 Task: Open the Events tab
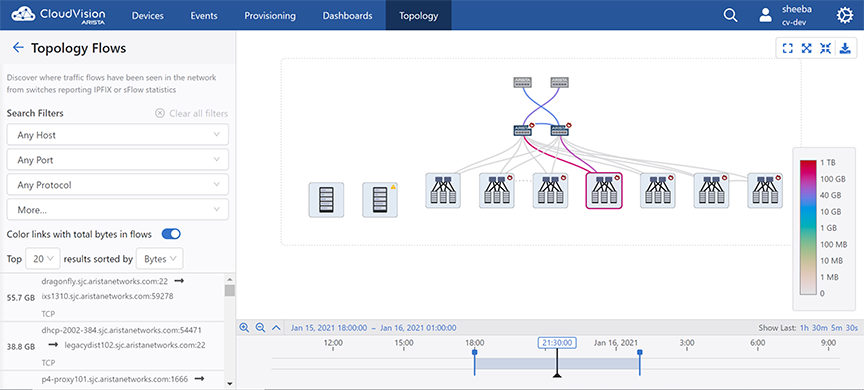pyautogui.click(x=204, y=15)
